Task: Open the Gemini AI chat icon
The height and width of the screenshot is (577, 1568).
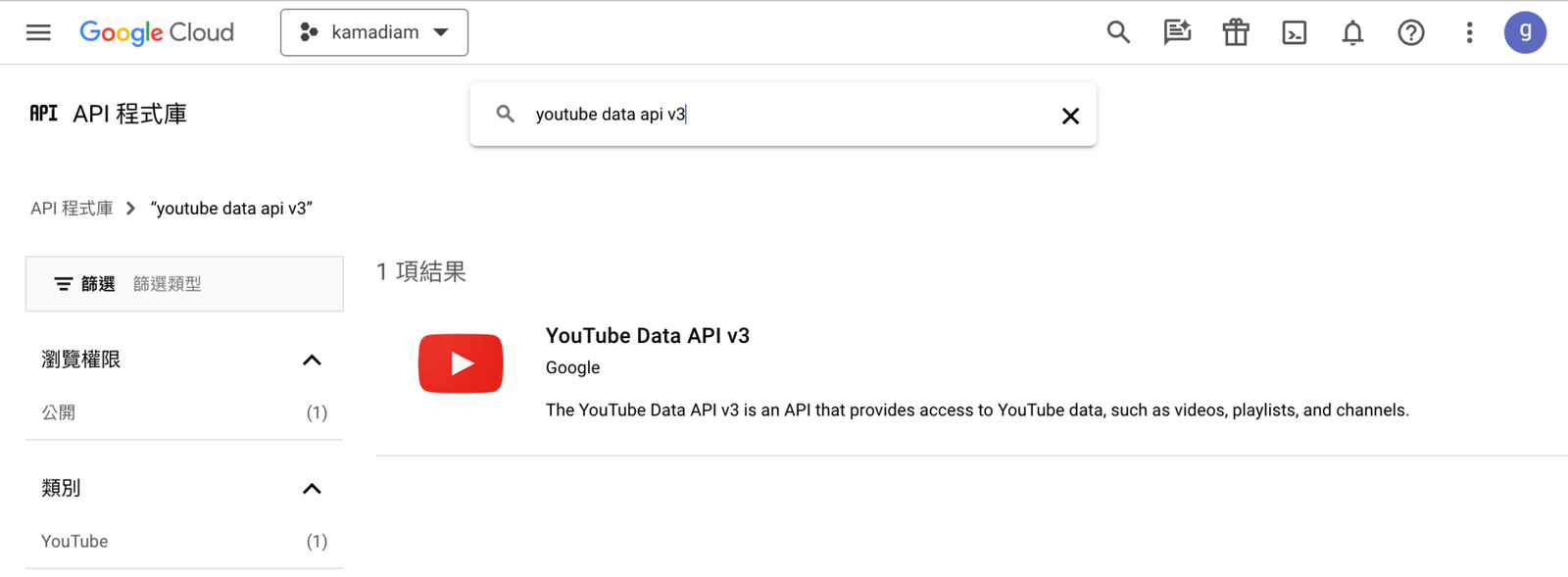Action: click(1177, 32)
